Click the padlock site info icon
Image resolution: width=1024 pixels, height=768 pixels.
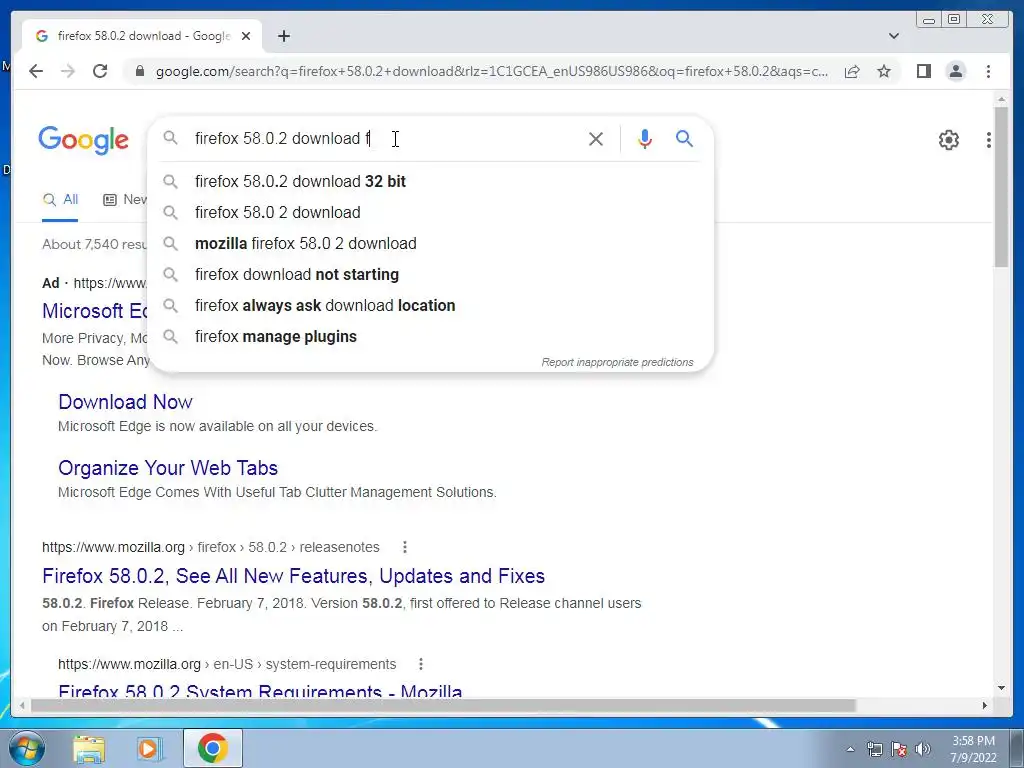[x=139, y=71]
